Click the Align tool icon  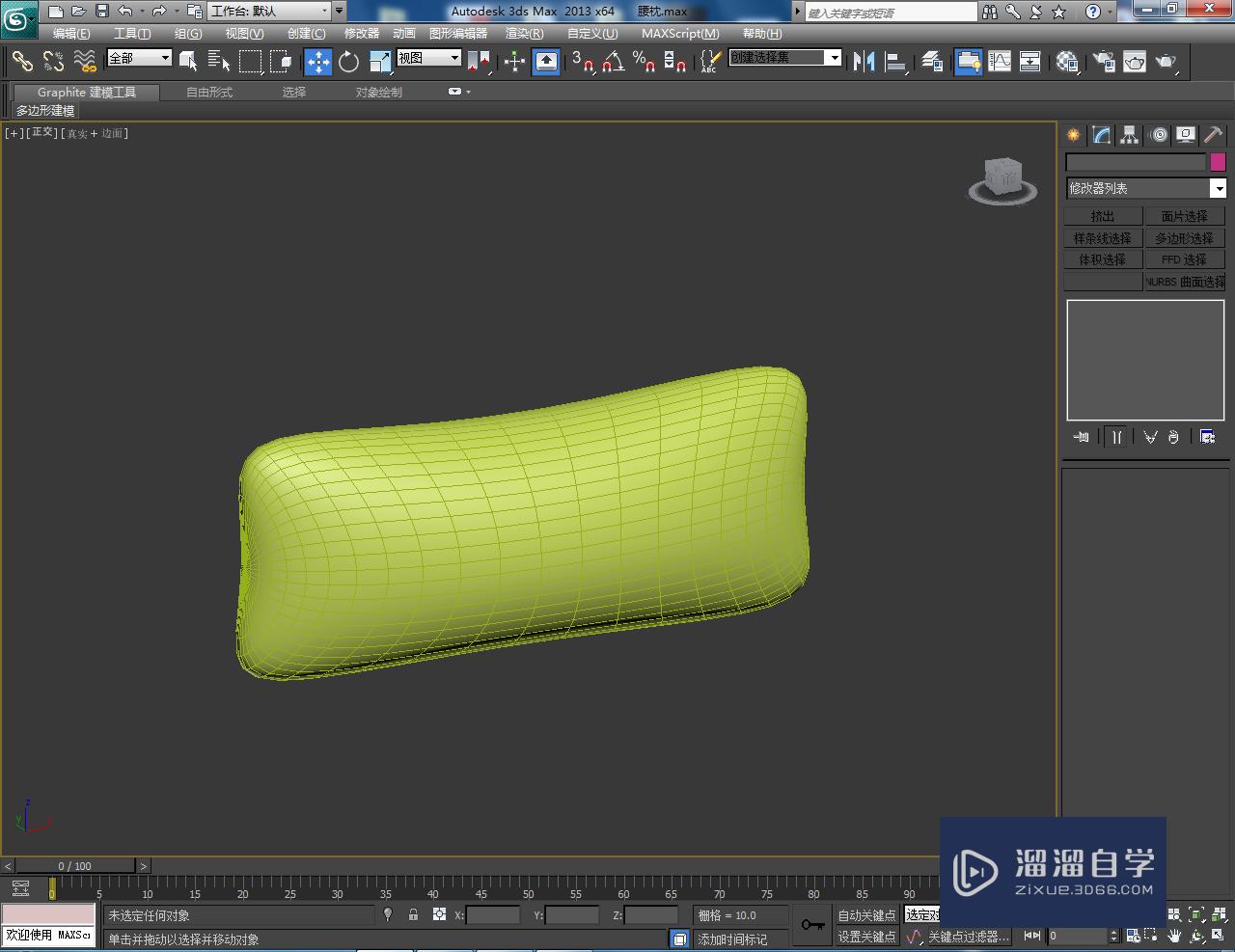[895, 62]
